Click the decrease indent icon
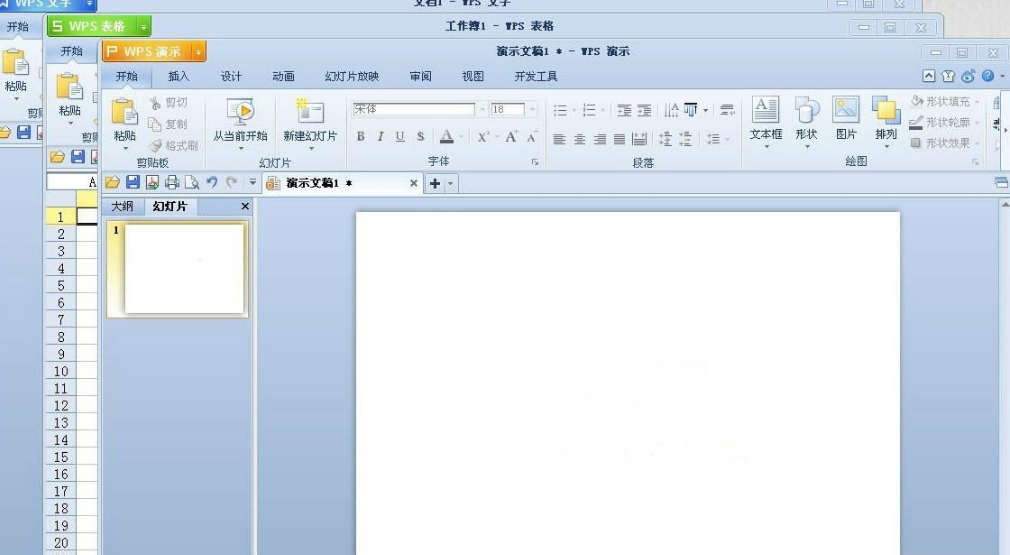 [x=624, y=110]
